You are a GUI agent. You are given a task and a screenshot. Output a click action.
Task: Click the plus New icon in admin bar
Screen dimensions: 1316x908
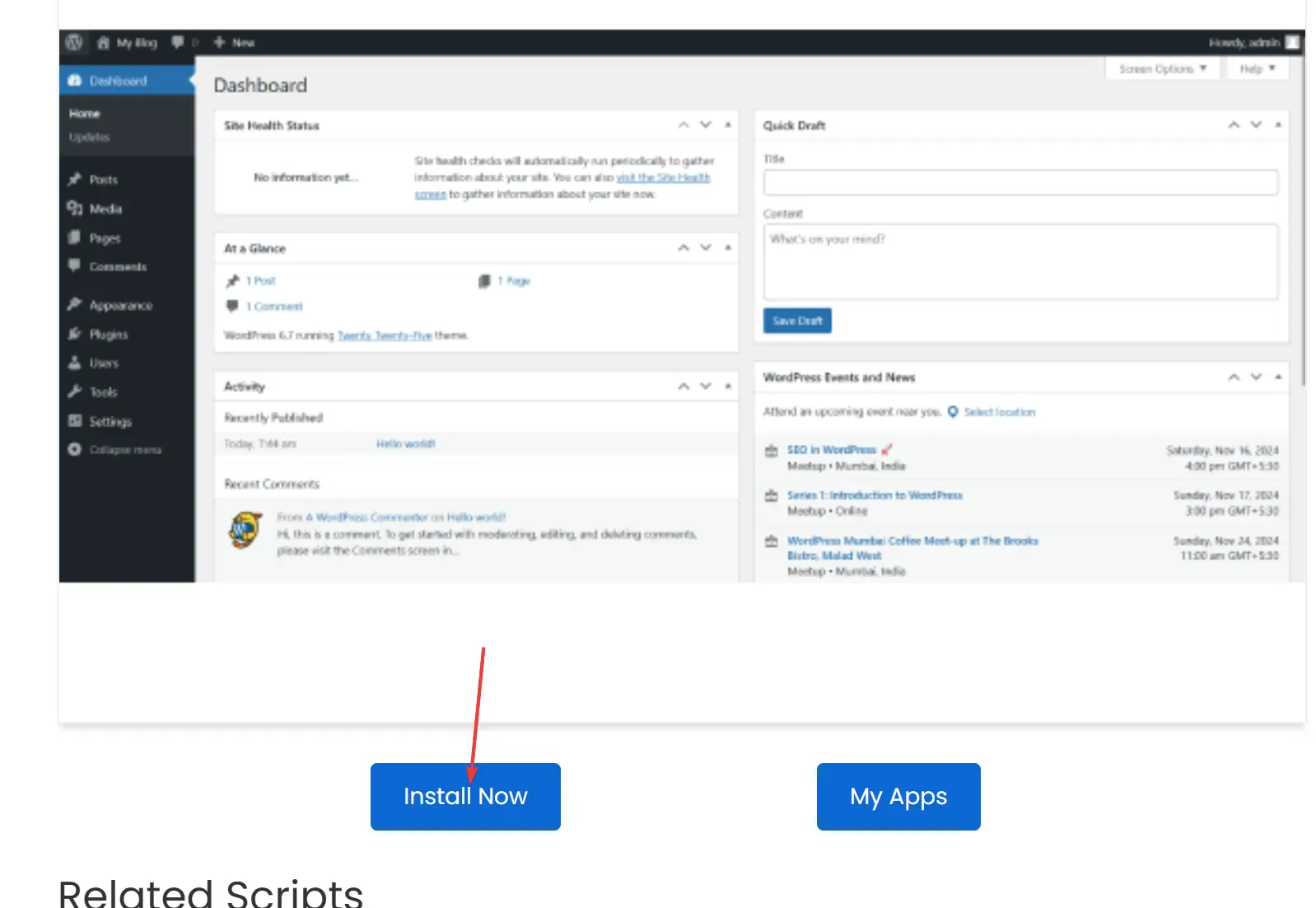(x=219, y=42)
